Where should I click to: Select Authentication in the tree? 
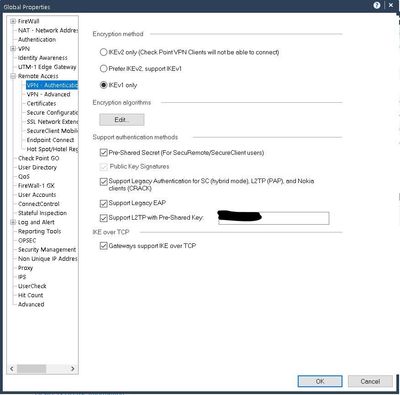coord(37,39)
